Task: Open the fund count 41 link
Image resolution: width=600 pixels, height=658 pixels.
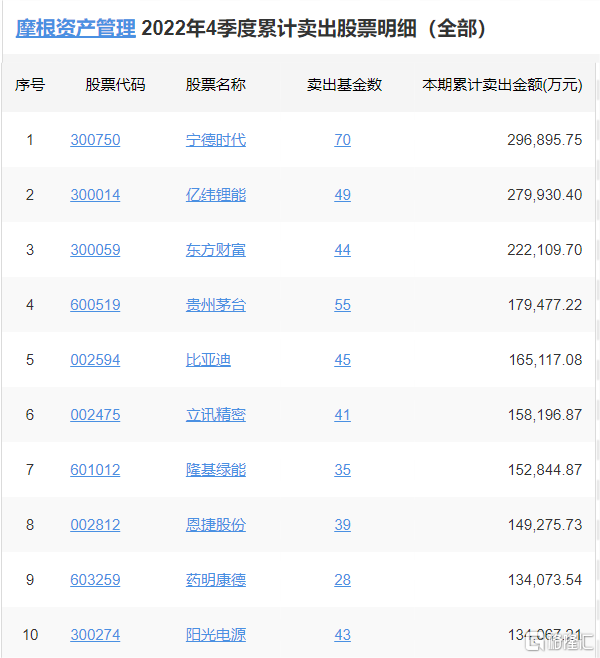Action: tap(342, 415)
